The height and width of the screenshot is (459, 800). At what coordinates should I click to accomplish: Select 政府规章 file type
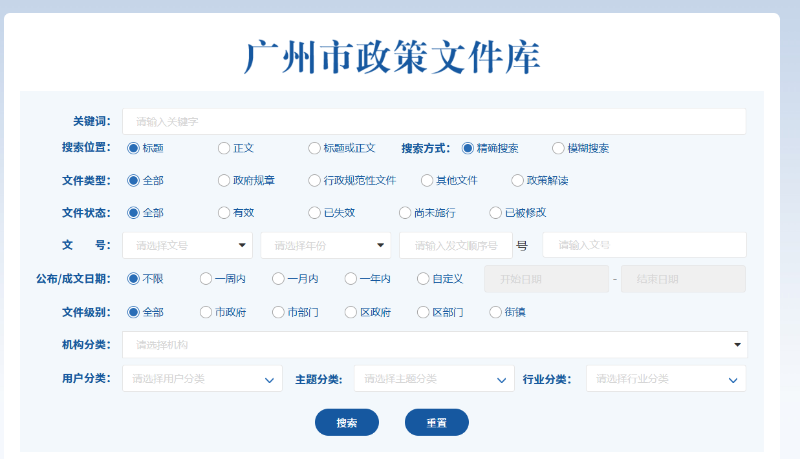(x=224, y=181)
